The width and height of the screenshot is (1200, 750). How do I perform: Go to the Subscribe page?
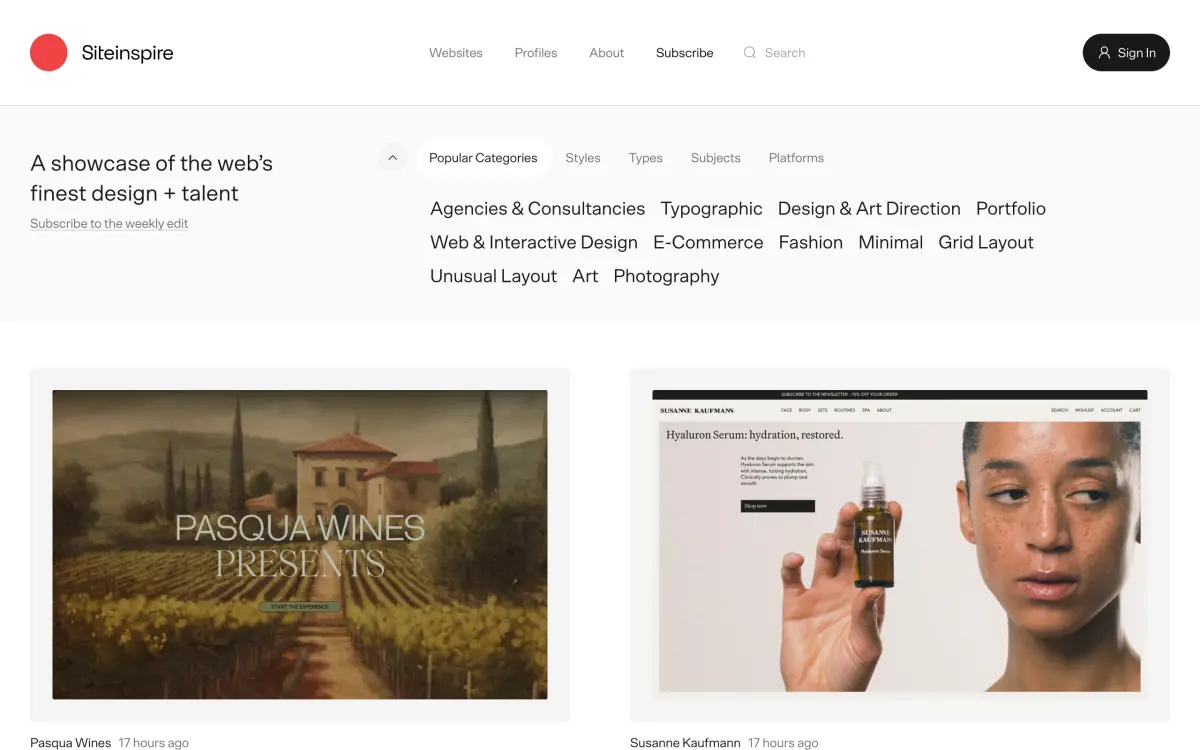point(685,53)
